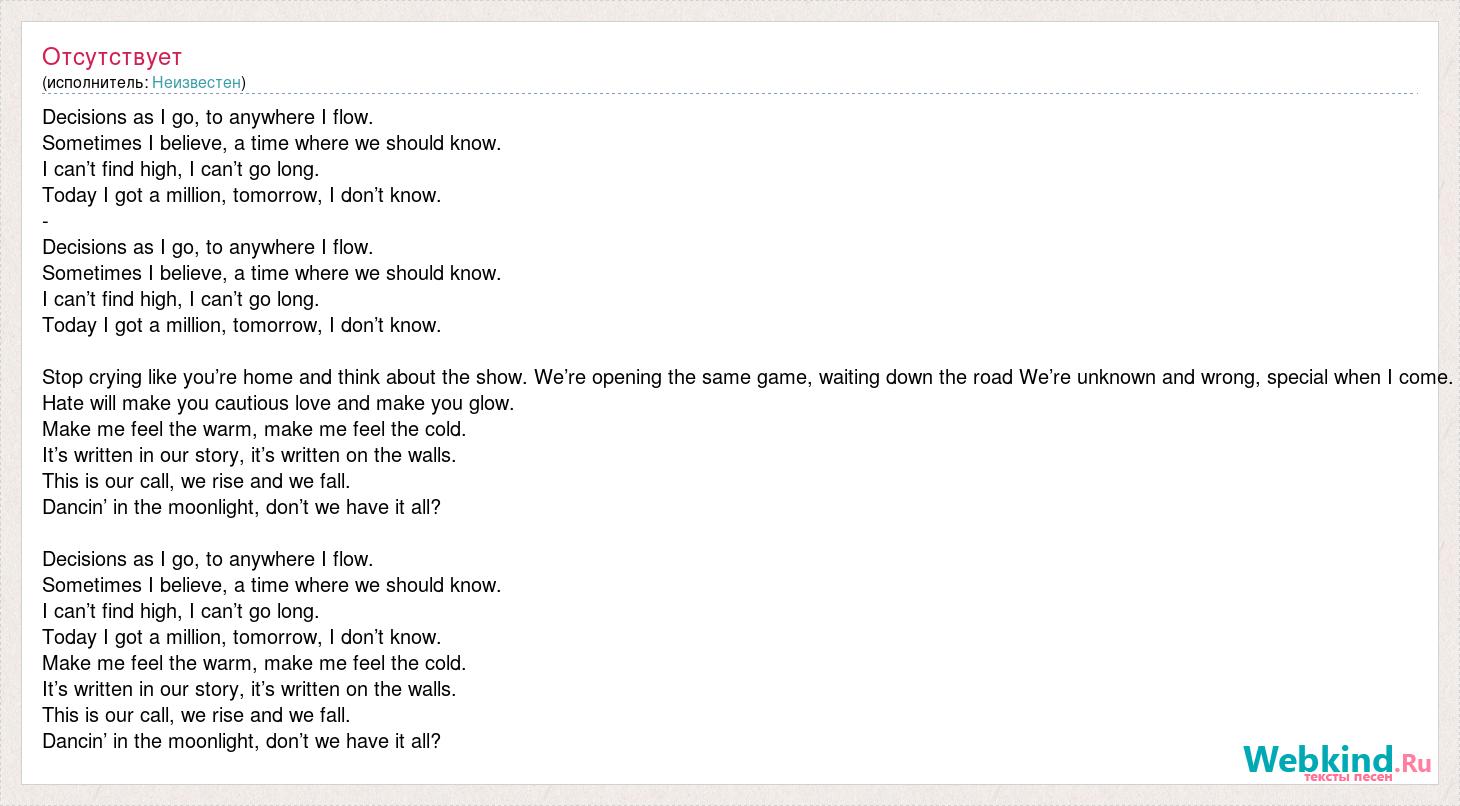Click the lyric 'Today I got a million' in first verse
The image size is (1460, 806).
(241, 195)
